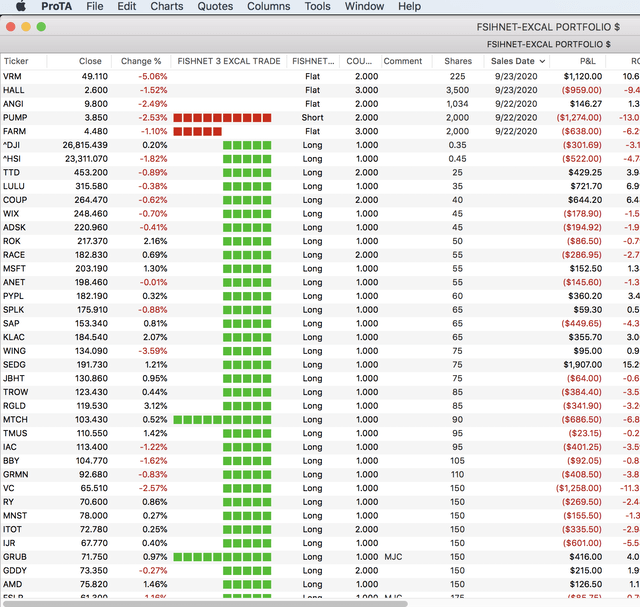Open the Edit menu

click(127, 6)
